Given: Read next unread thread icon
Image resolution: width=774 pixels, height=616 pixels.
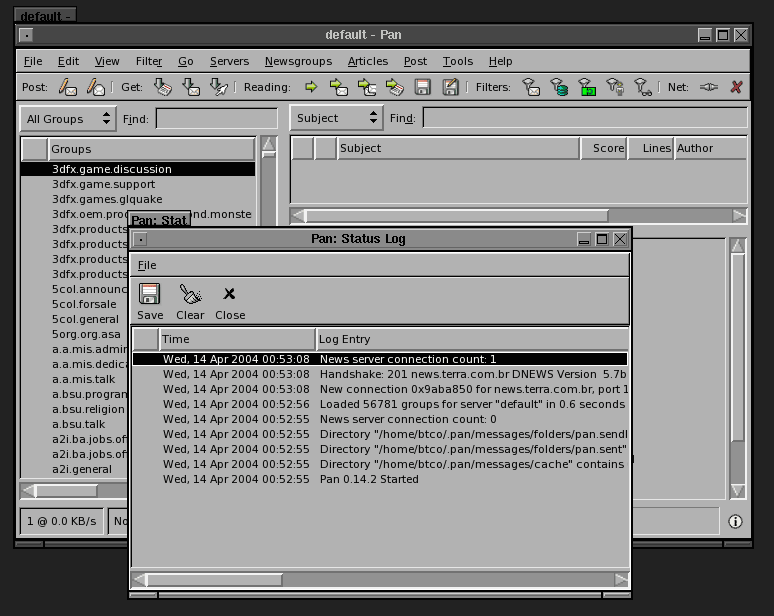Looking at the screenshot, I should [367, 87].
